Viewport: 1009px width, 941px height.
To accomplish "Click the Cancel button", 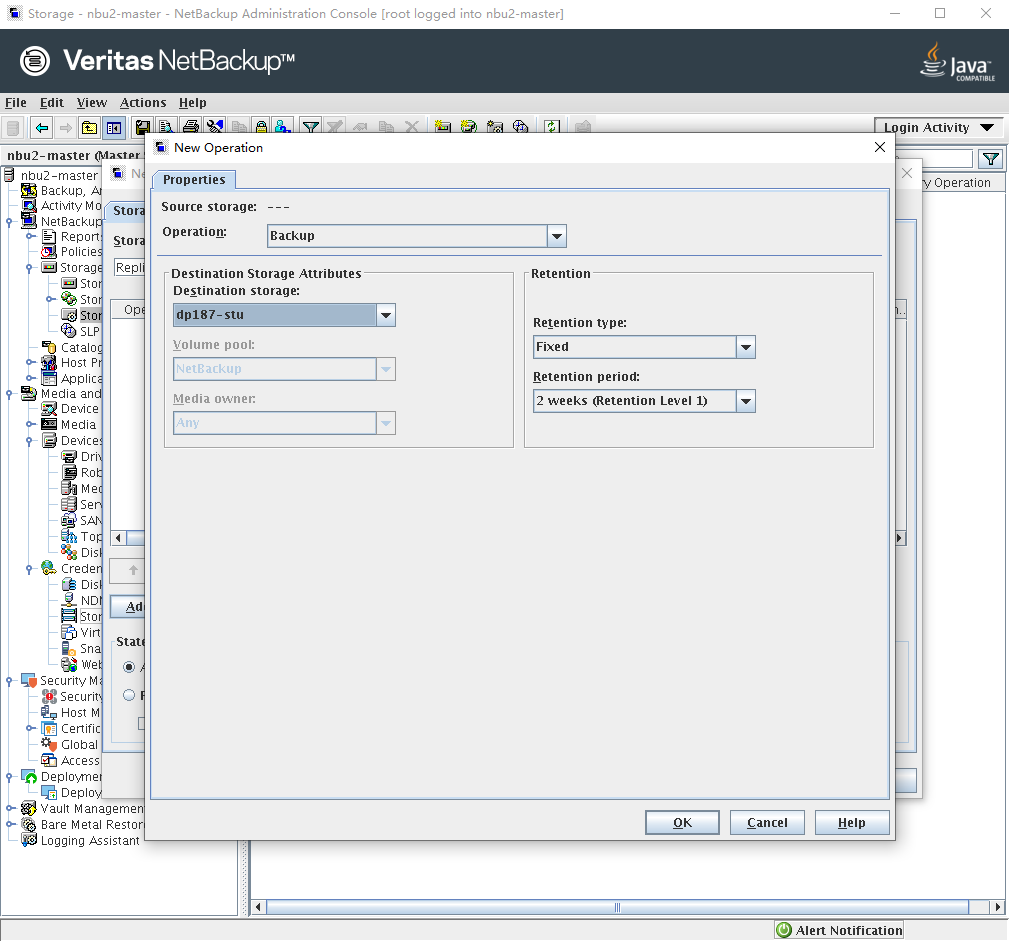I will click(x=767, y=823).
